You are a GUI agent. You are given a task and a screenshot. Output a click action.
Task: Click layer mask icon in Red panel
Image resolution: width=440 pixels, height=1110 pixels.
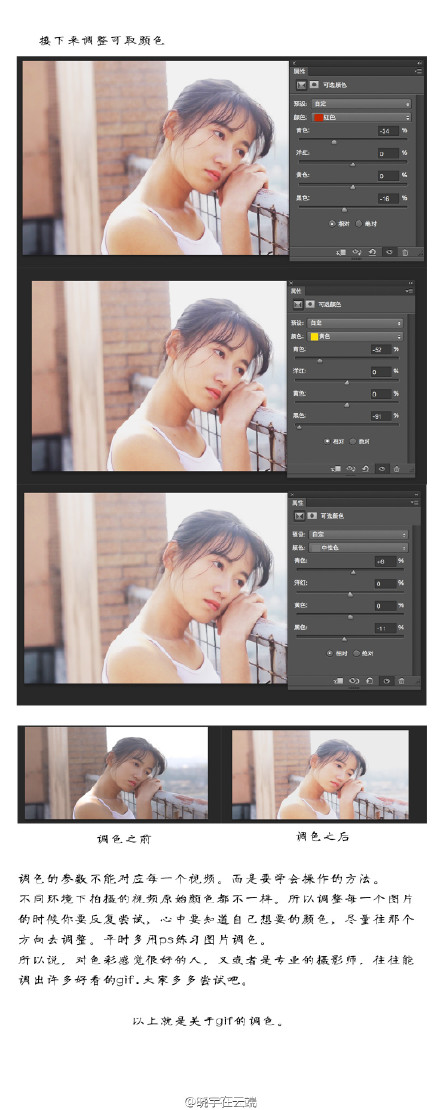314,85
